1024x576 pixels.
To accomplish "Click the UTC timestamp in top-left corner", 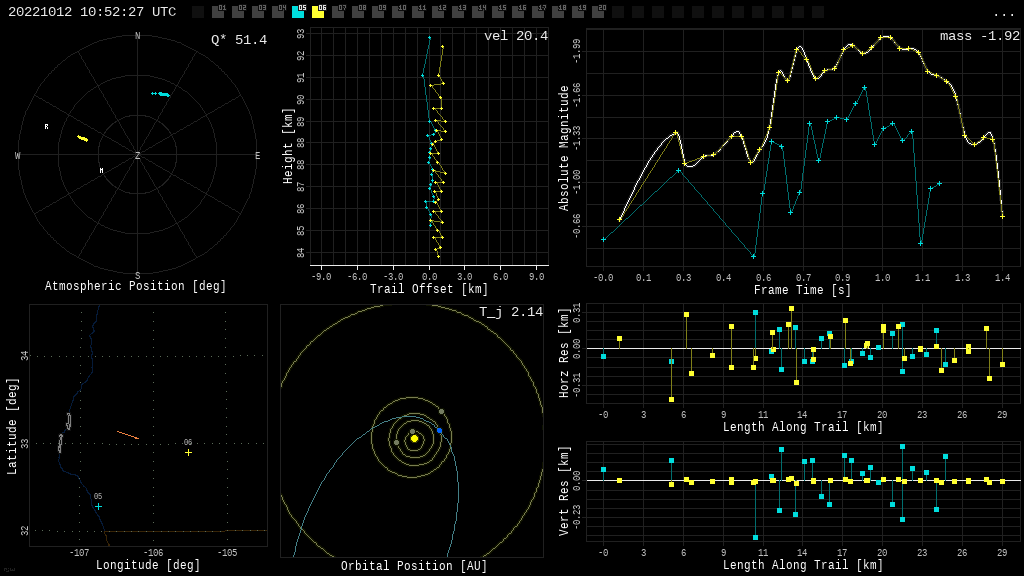I will pos(92,12).
